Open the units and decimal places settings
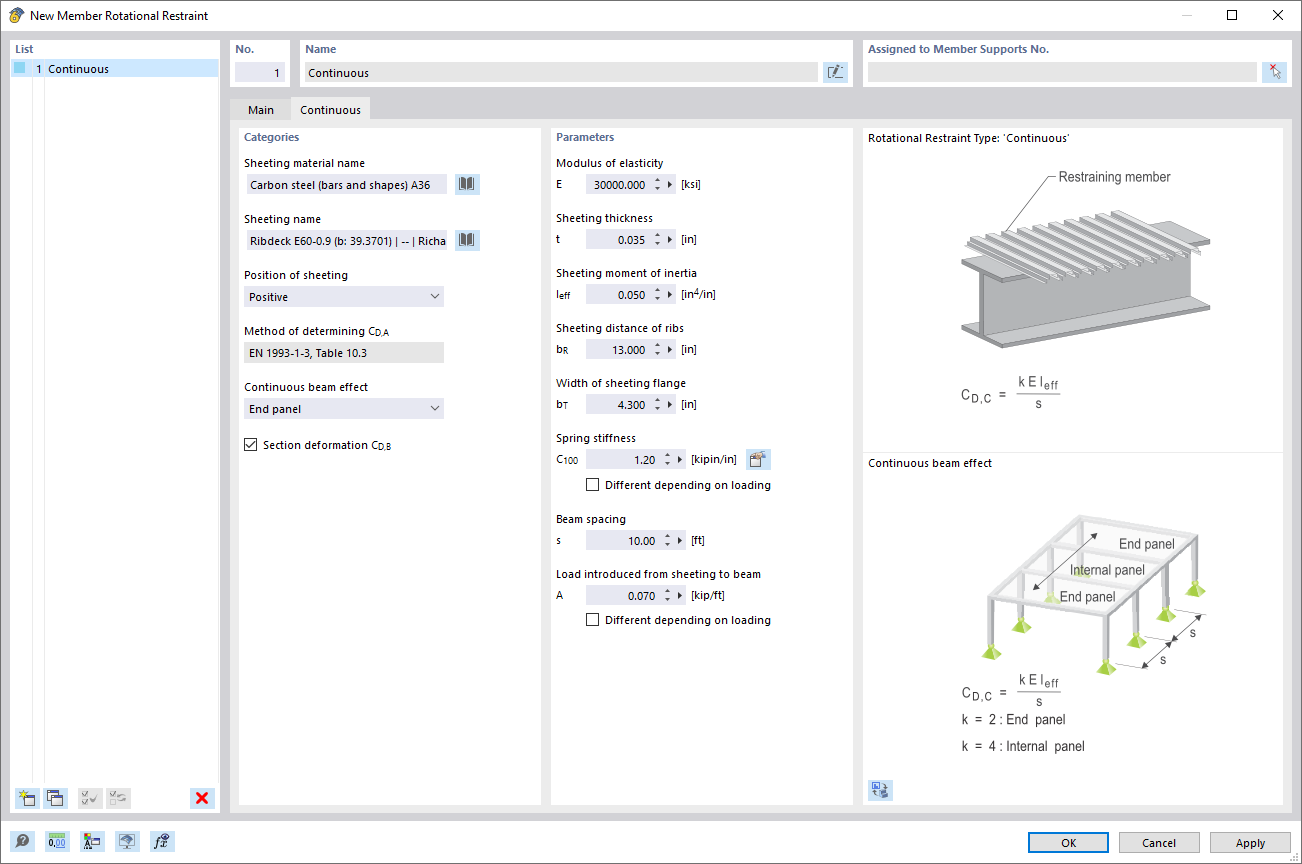Screen dimensions: 1302x864 coord(57,841)
